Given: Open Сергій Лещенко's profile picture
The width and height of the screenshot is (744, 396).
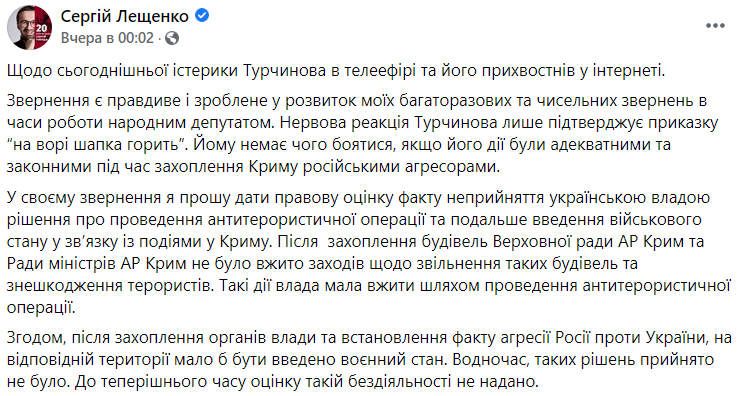Looking at the screenshot, I should [x=29, y=28].
